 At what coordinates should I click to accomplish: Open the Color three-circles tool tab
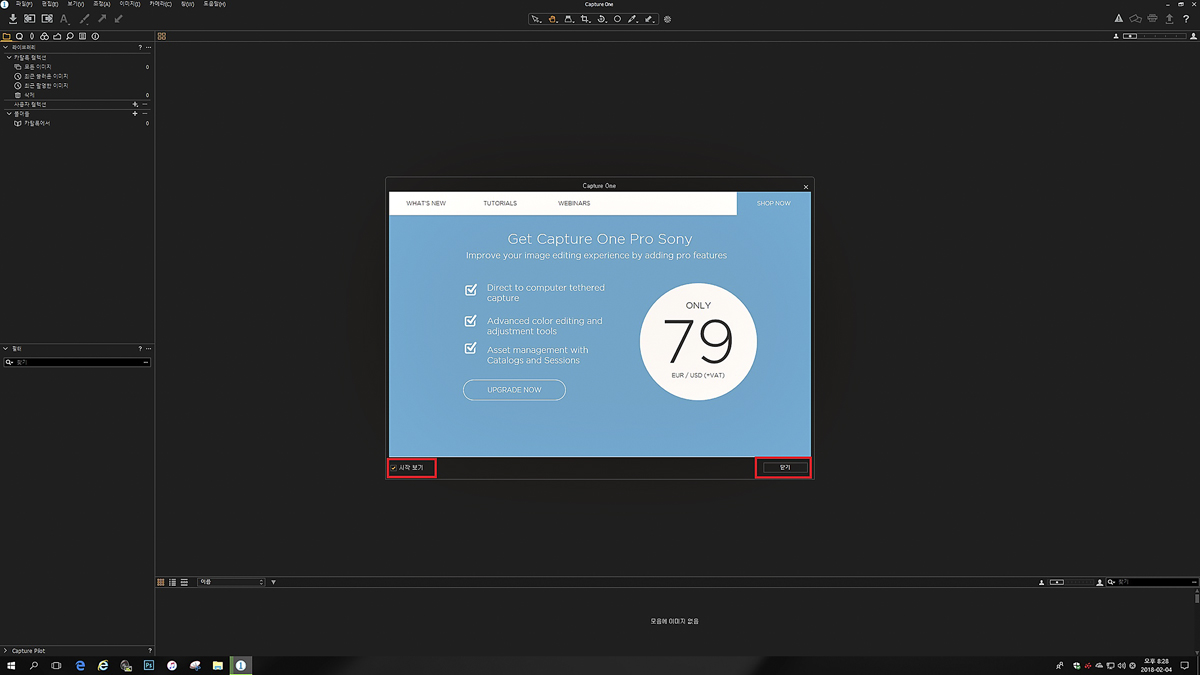[x=45, y=36]
